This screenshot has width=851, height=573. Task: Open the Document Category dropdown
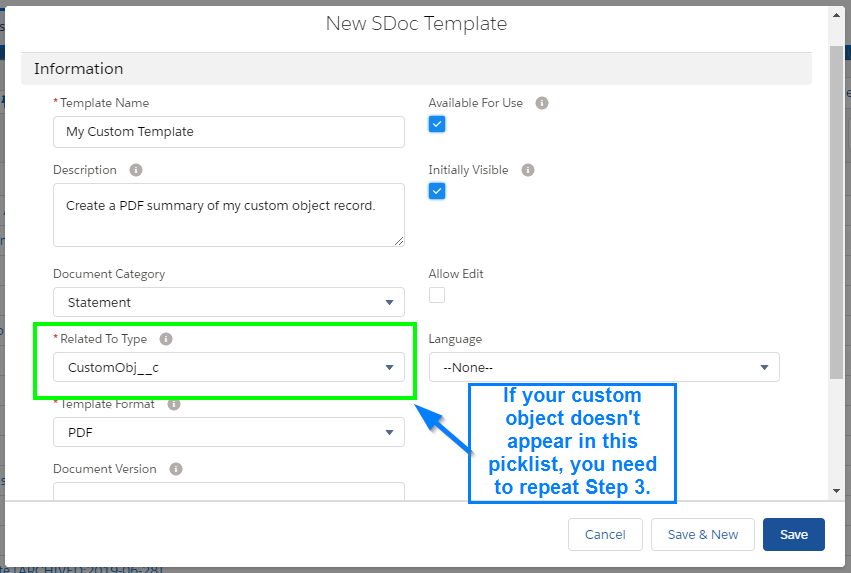[x=228, y=302]
